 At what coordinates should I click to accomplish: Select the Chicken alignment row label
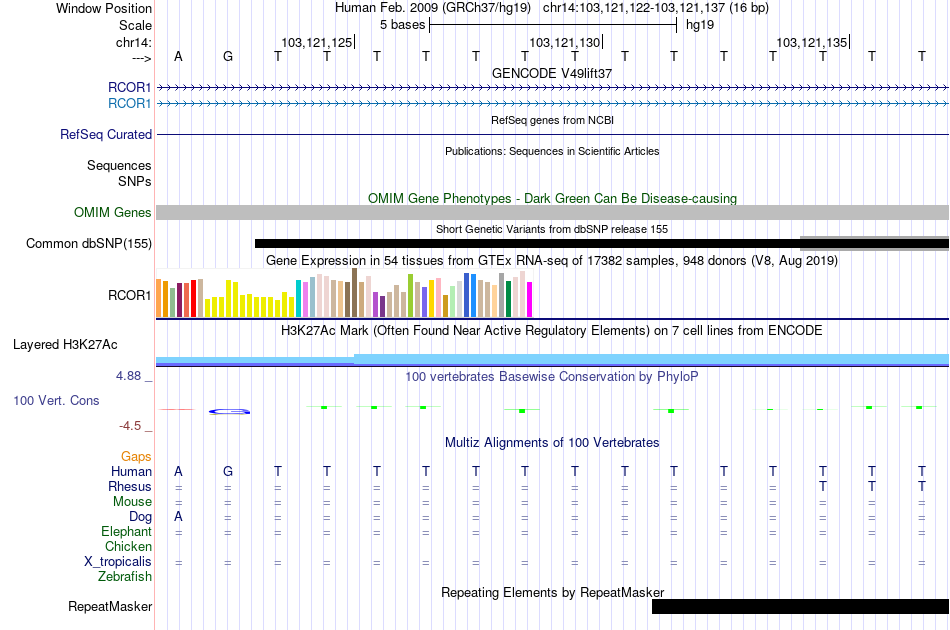click(128, 546)
